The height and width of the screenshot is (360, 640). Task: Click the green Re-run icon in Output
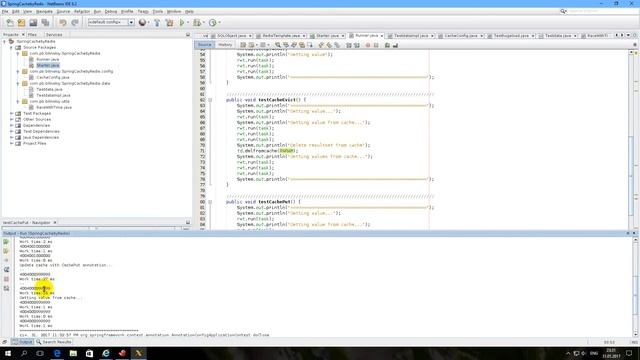pos(6,242)
